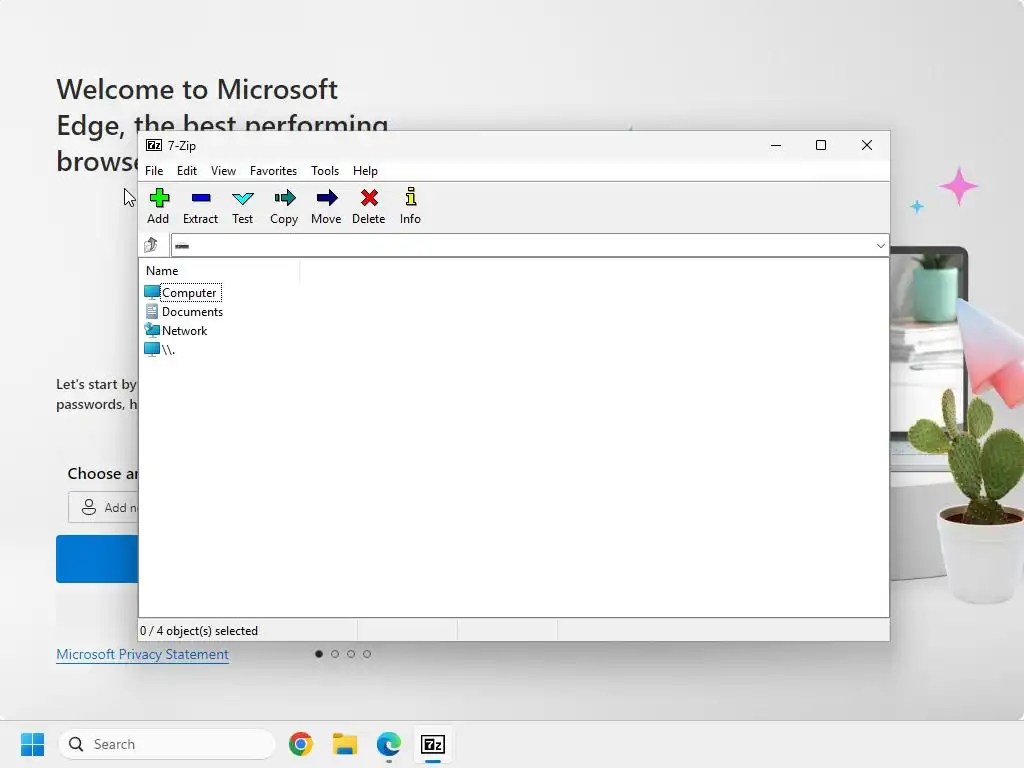Open the File menu

point(154,170)
